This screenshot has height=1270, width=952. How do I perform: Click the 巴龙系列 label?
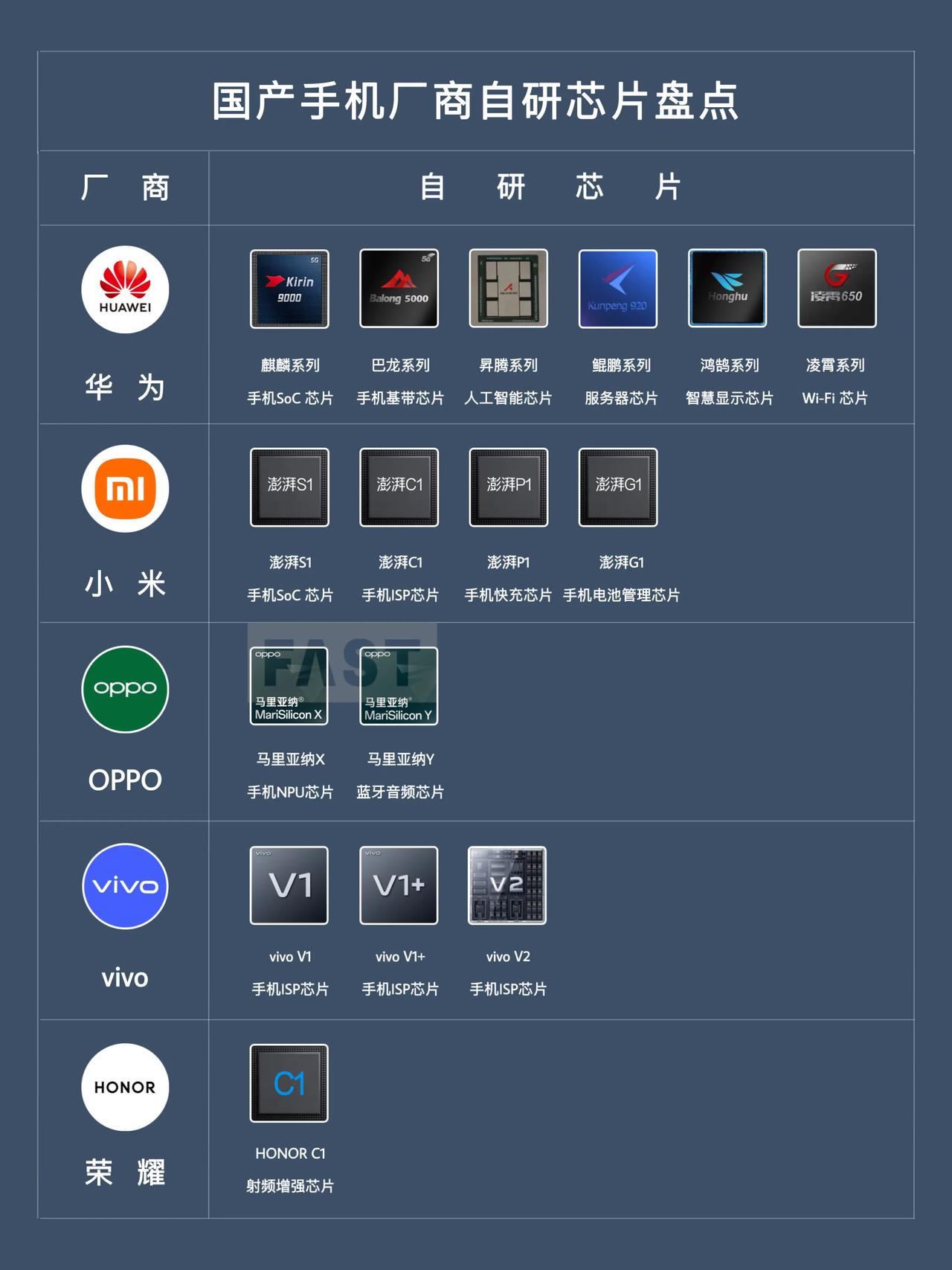400,365
